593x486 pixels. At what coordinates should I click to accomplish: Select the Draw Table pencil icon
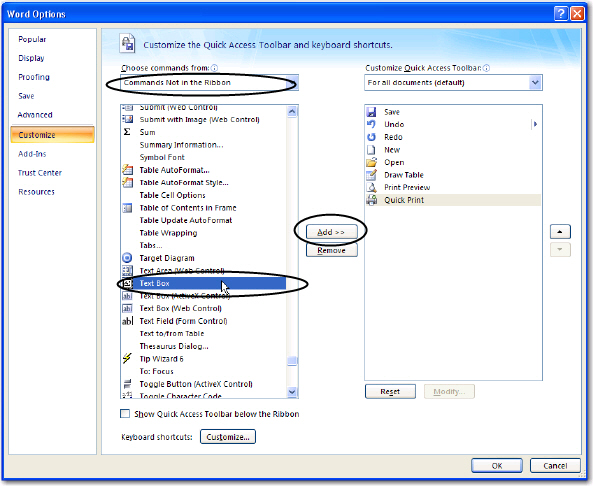point(371,175)
